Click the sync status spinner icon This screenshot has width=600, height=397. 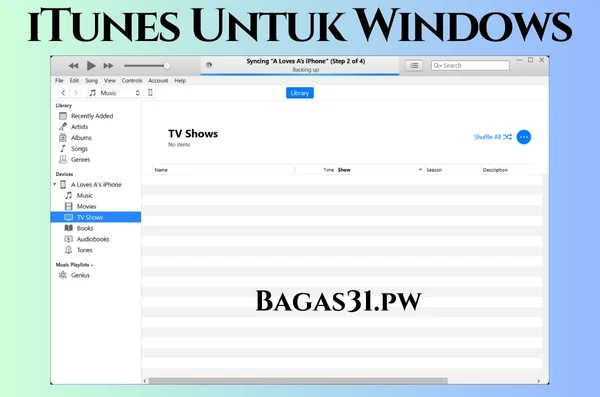click(209, 65)
